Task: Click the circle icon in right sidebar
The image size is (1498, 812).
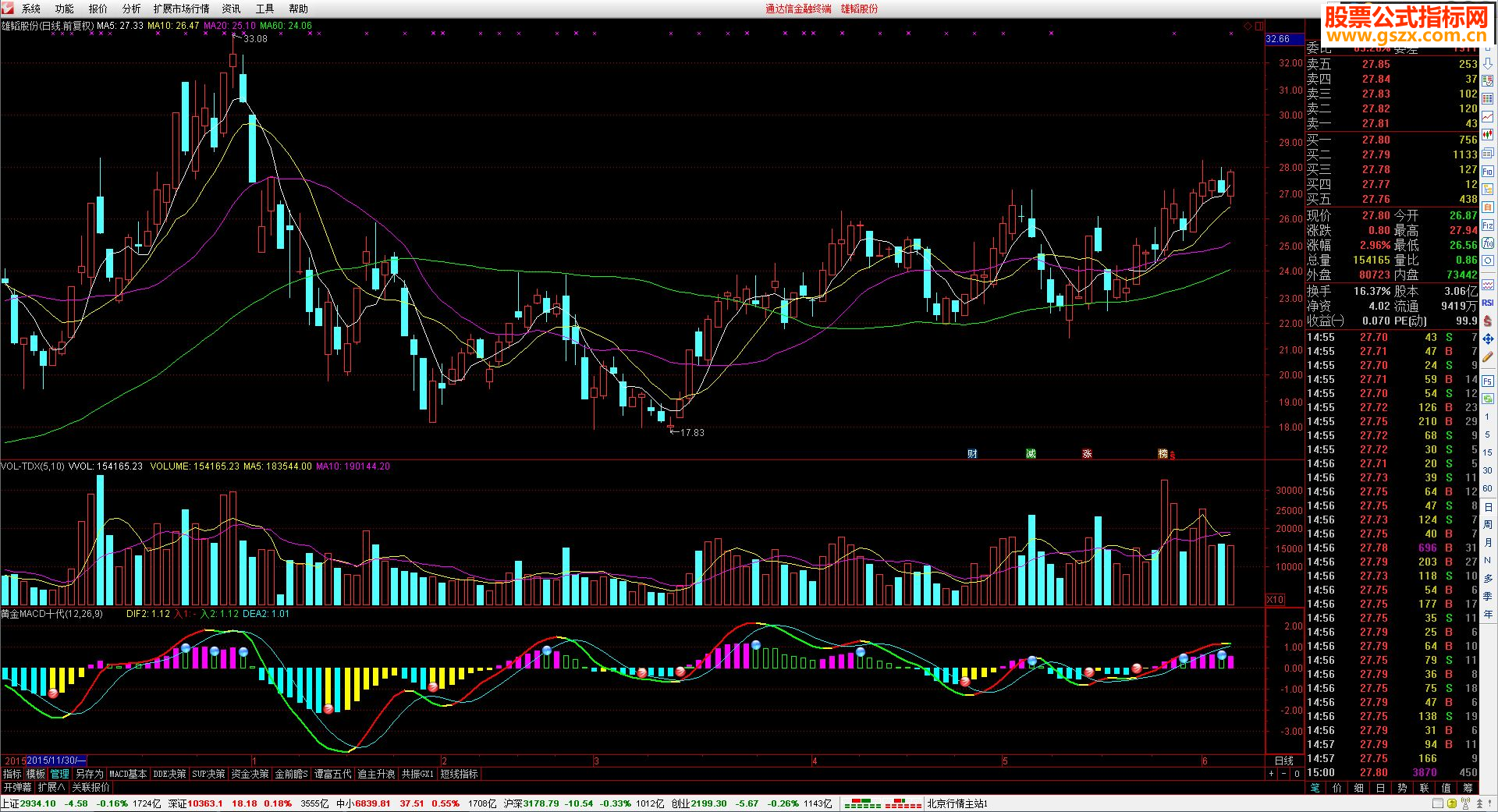Action: [1488, 261]
